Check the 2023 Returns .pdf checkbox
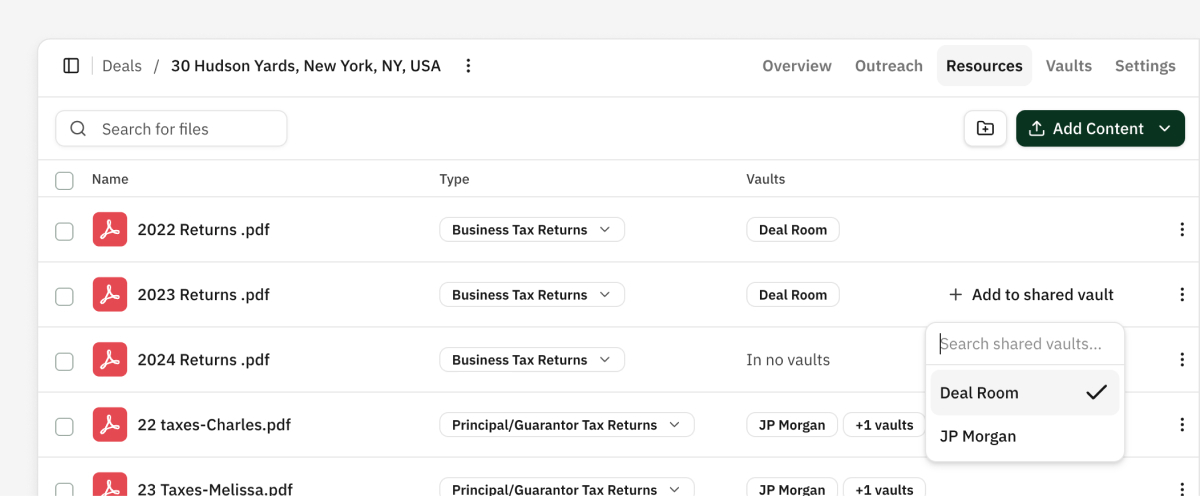1200x496 pixels. (x=64, y=296)
